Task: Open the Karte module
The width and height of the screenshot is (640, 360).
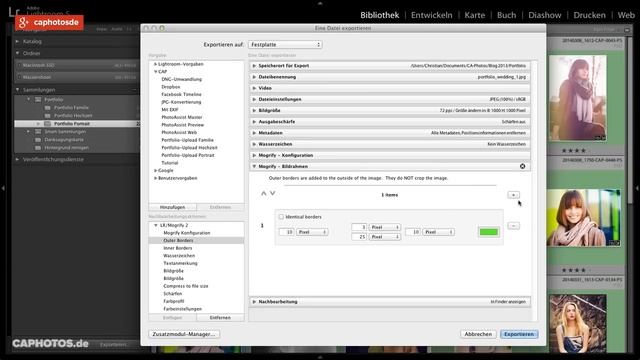Action: [x=475, y=15]
